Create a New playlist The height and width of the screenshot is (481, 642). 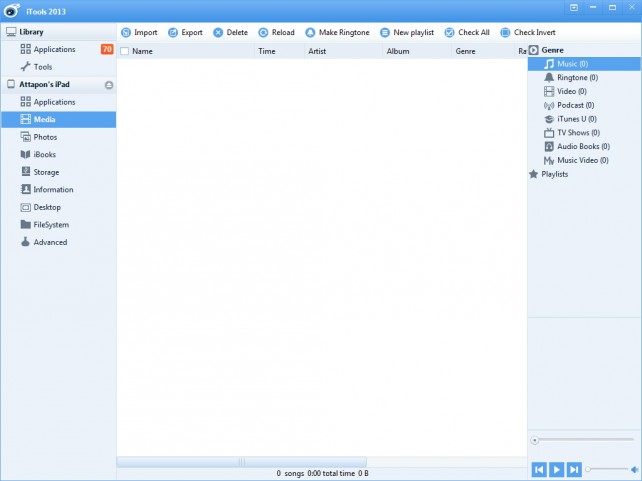[x=385, y=32]
